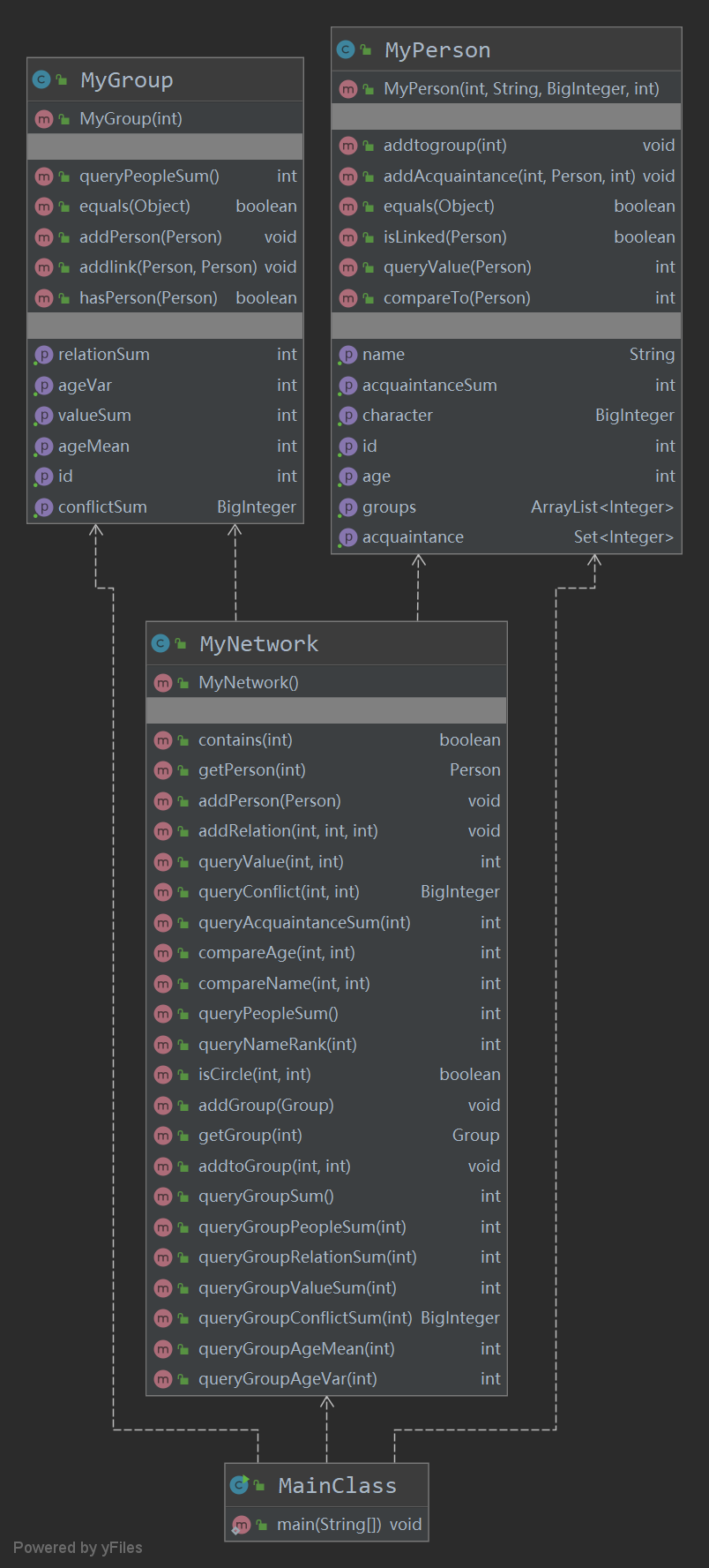Select the compareTo(Person) method in MyPerson
The height and width of the screenshot is (1568, 709).
457,298
